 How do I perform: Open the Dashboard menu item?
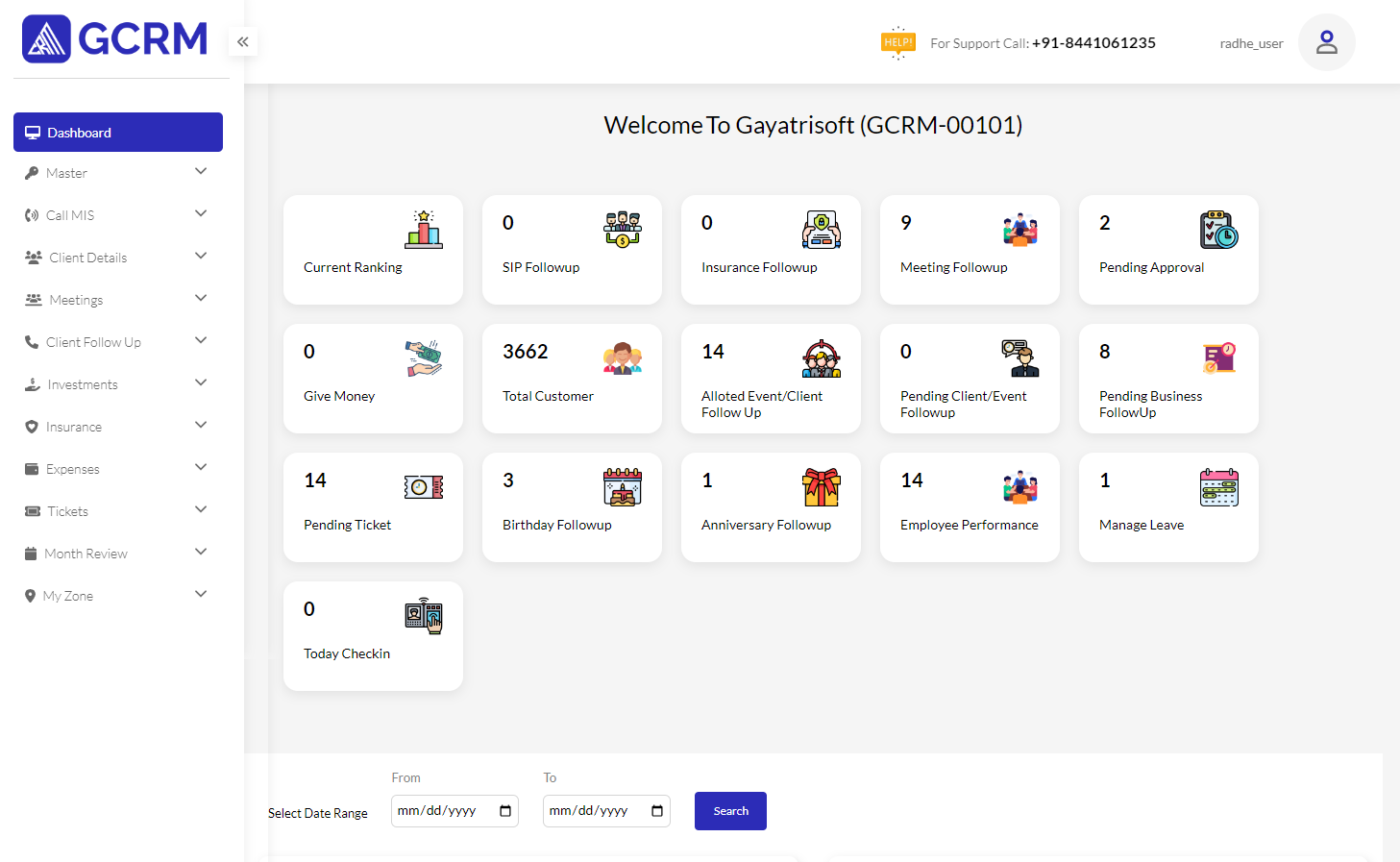118,133
